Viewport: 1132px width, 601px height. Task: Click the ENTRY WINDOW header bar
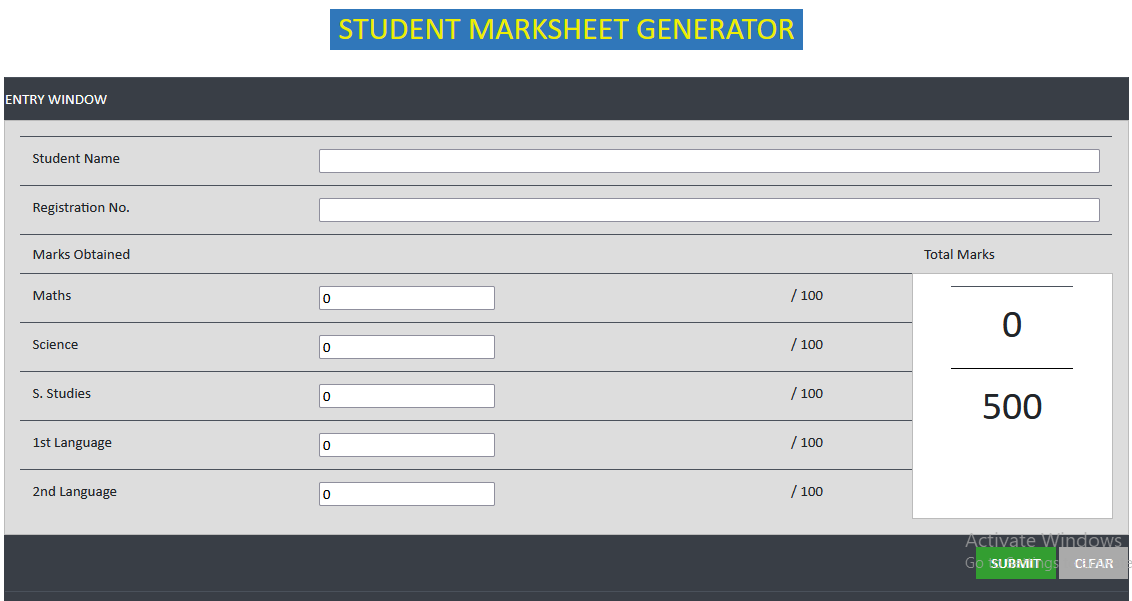pos(566,99)
